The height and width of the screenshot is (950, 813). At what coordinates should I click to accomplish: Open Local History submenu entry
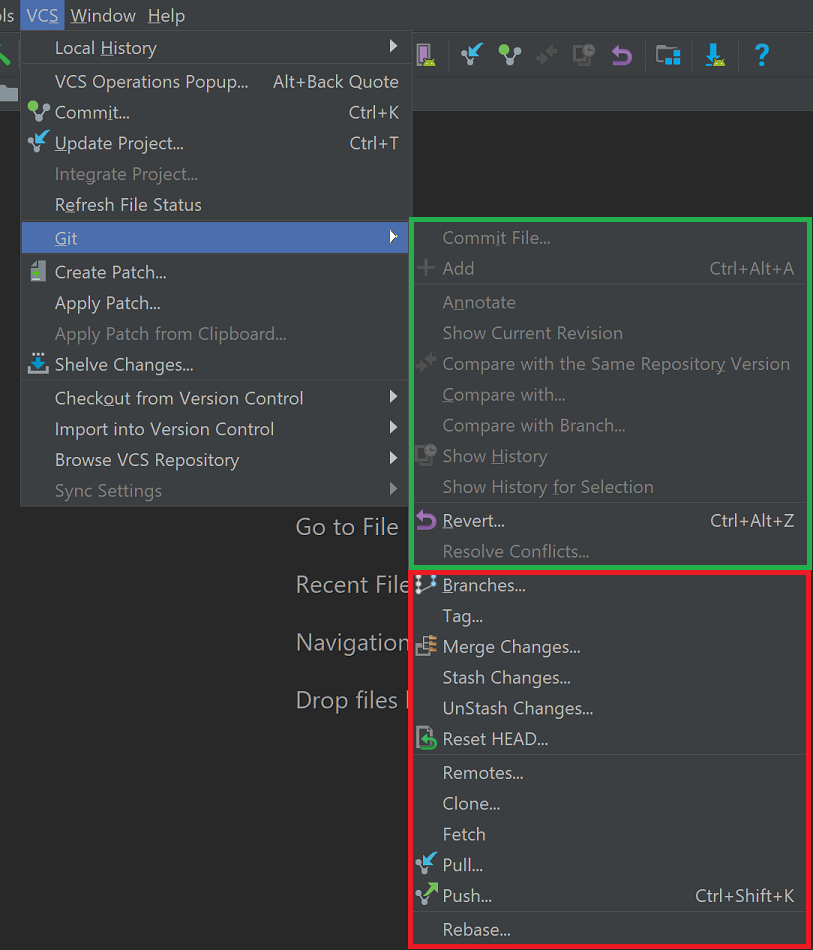pyautogui.click(x=216, y=47)
